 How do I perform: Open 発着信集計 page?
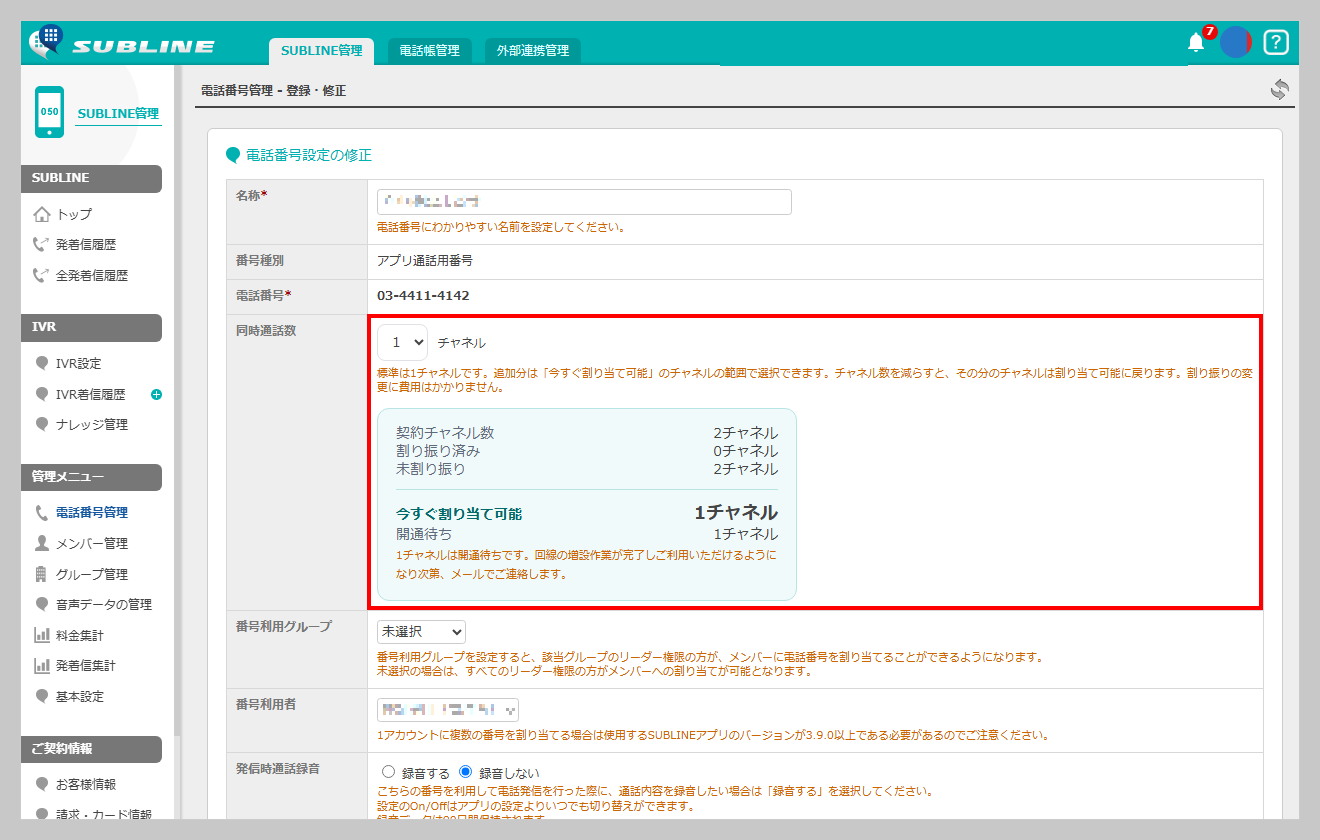86,665
